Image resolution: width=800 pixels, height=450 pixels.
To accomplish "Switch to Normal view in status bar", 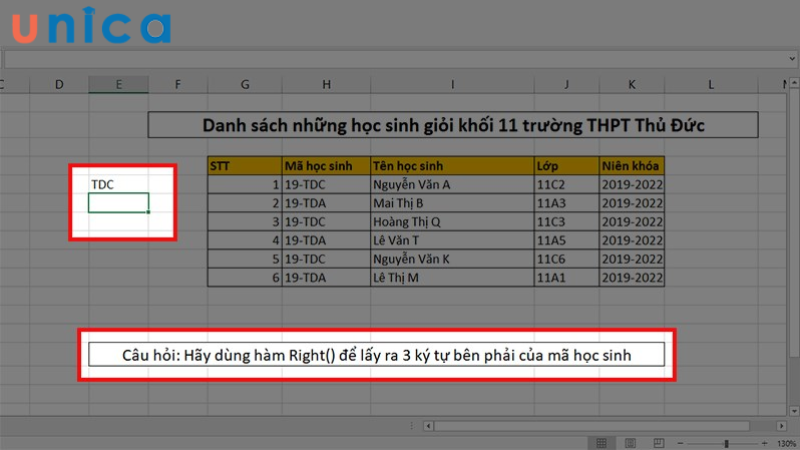I will coord(602,443).
